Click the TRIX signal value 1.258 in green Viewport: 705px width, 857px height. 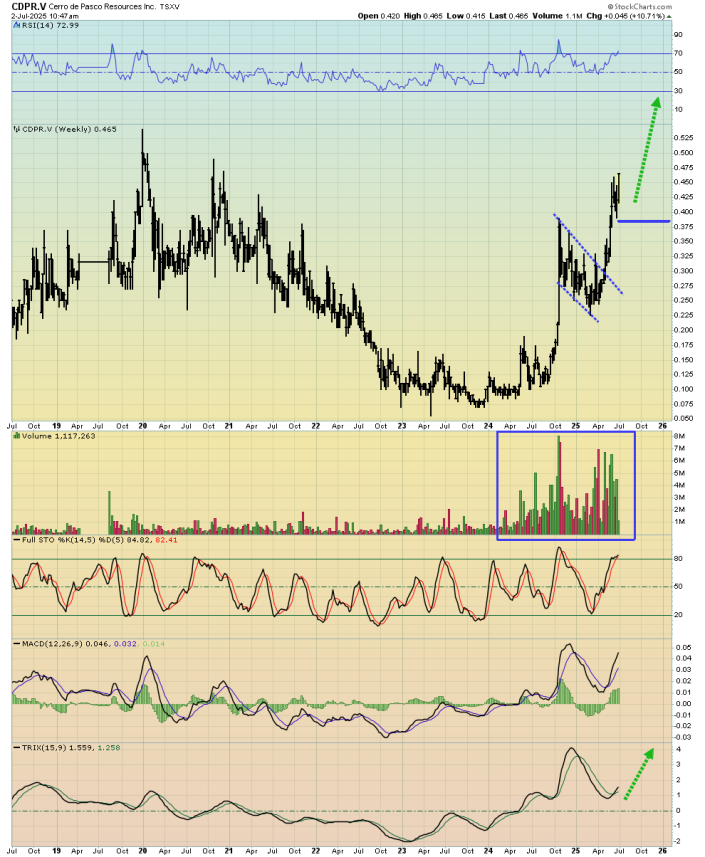109,747
